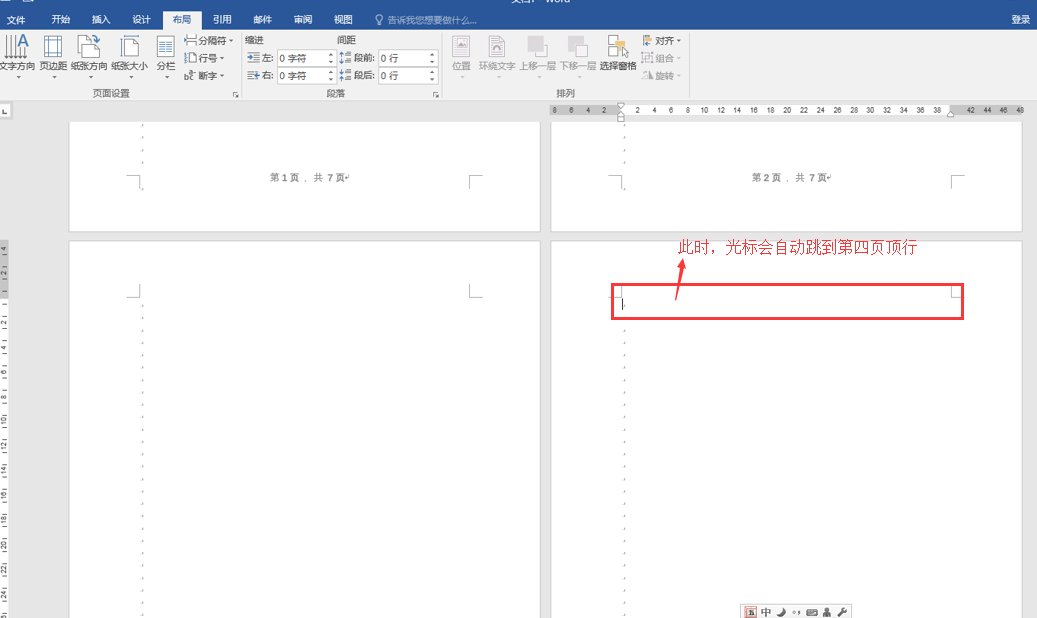
Task: Click the 登录 sign-in link
Action: pos(1020,19)
